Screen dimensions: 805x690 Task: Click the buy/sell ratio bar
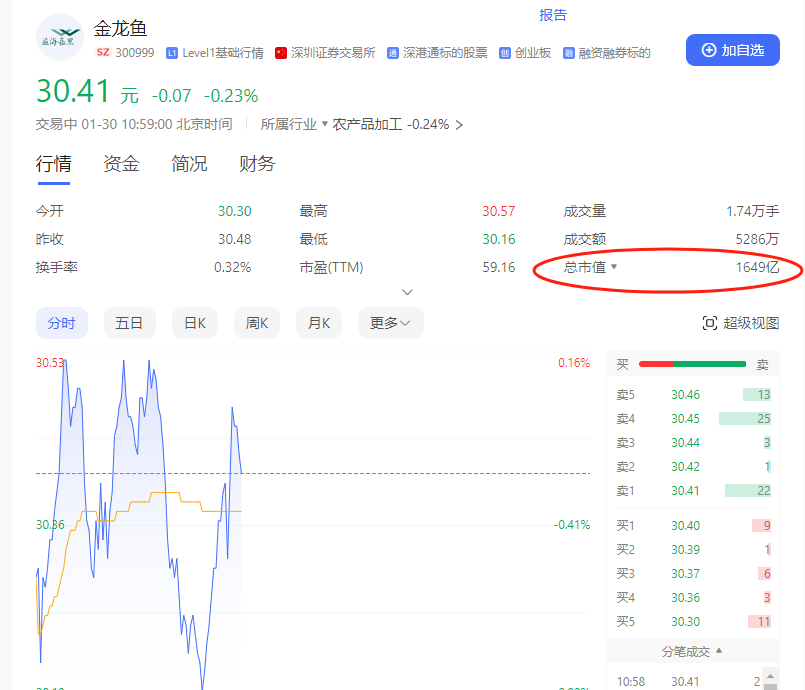(692, 364)
